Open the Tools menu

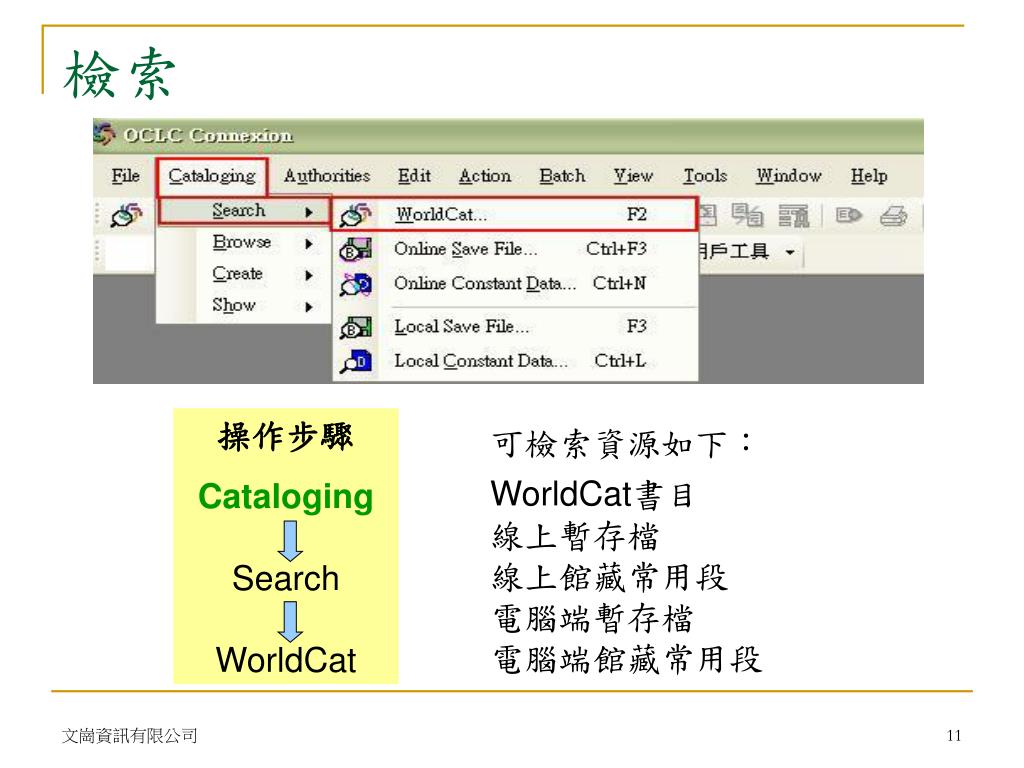tap(705, 176)
